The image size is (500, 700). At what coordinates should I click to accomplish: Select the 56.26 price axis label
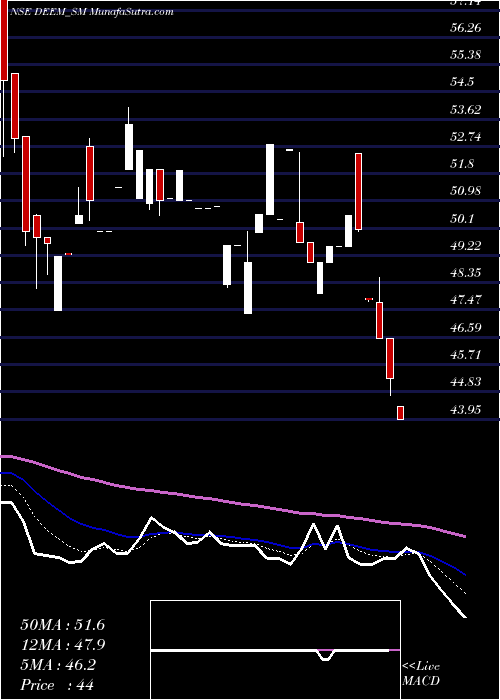(465, 28)
